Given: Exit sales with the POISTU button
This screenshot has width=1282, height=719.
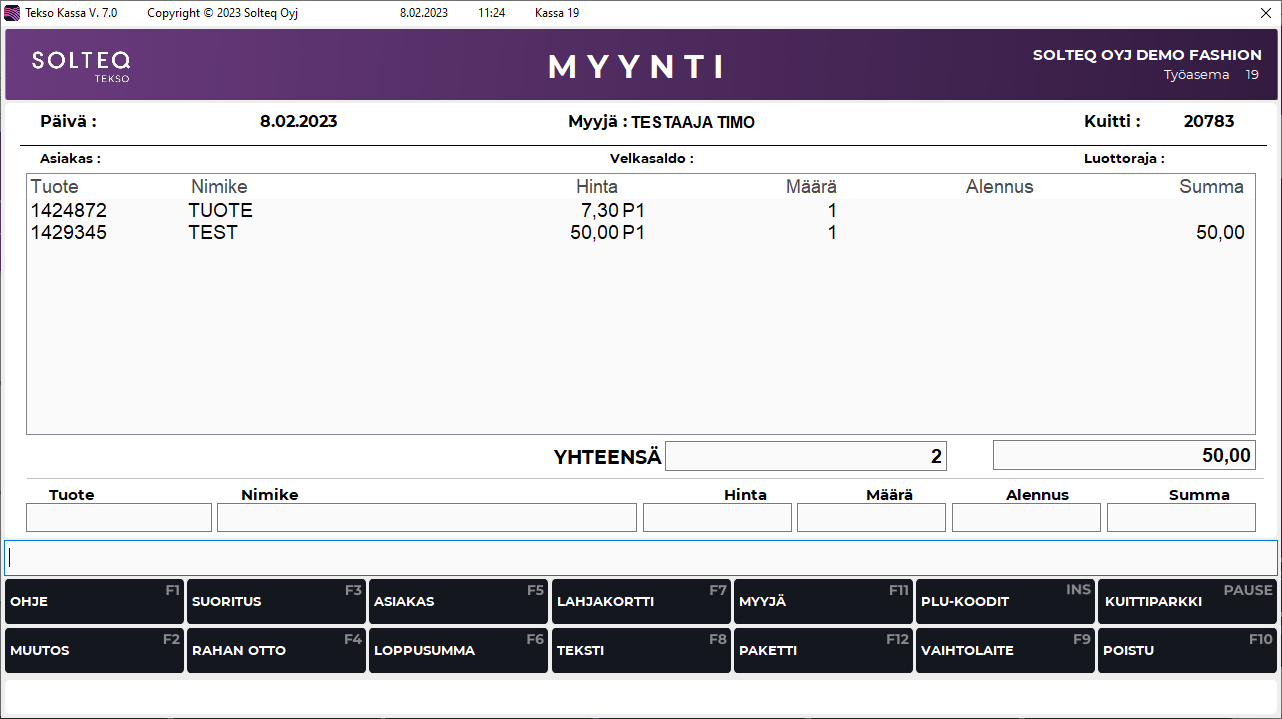Looking at the screenshot, I should tap(1187, 651).
